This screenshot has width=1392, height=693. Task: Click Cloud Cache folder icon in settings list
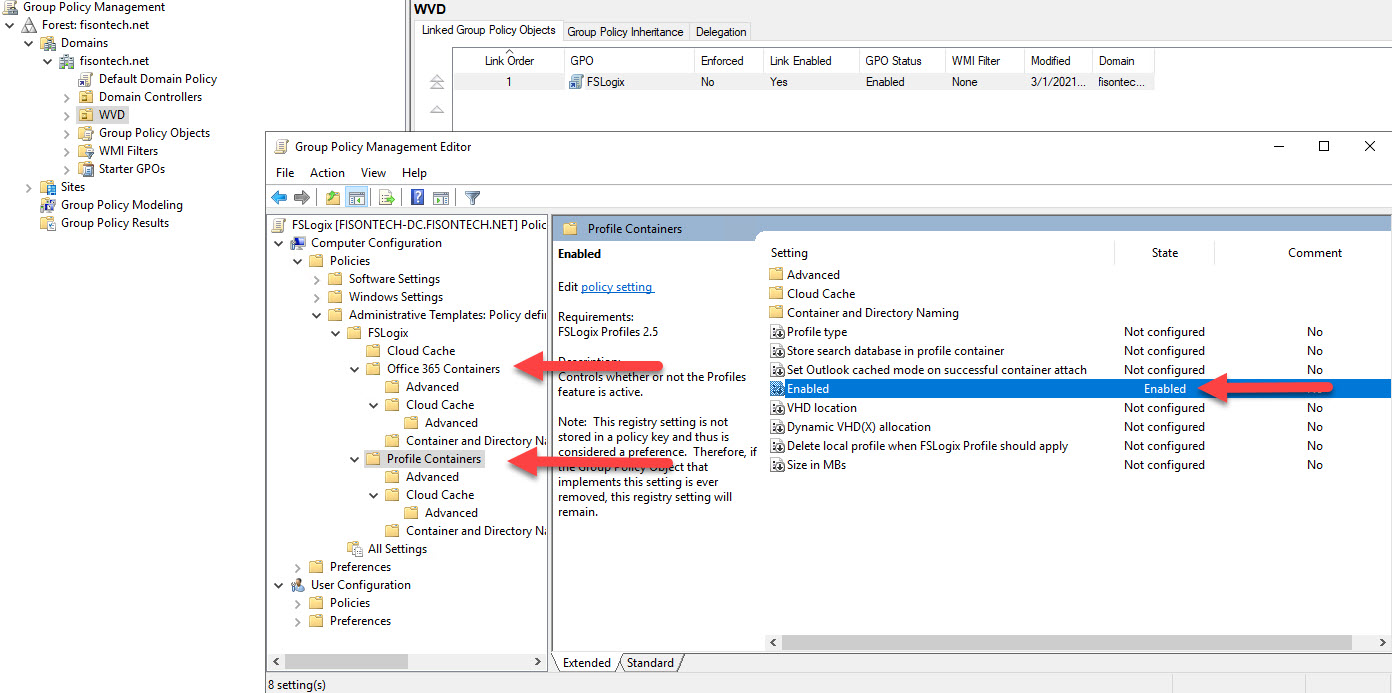[776, 294]
